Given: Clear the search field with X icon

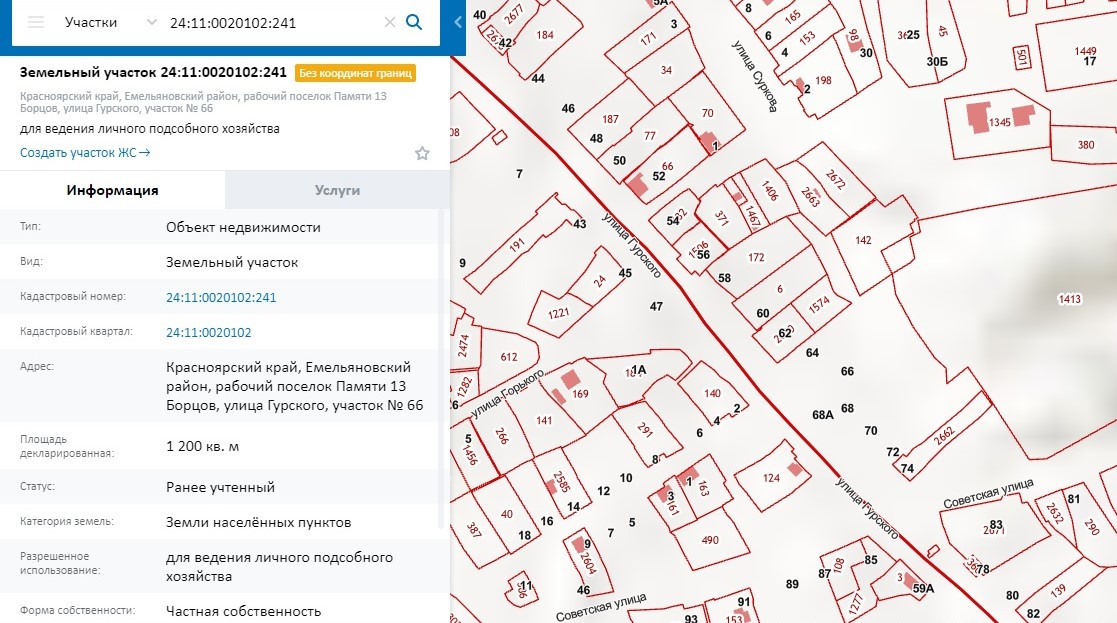Looking at the screenshot, I should pyautogui.click(x=389, y=22).
